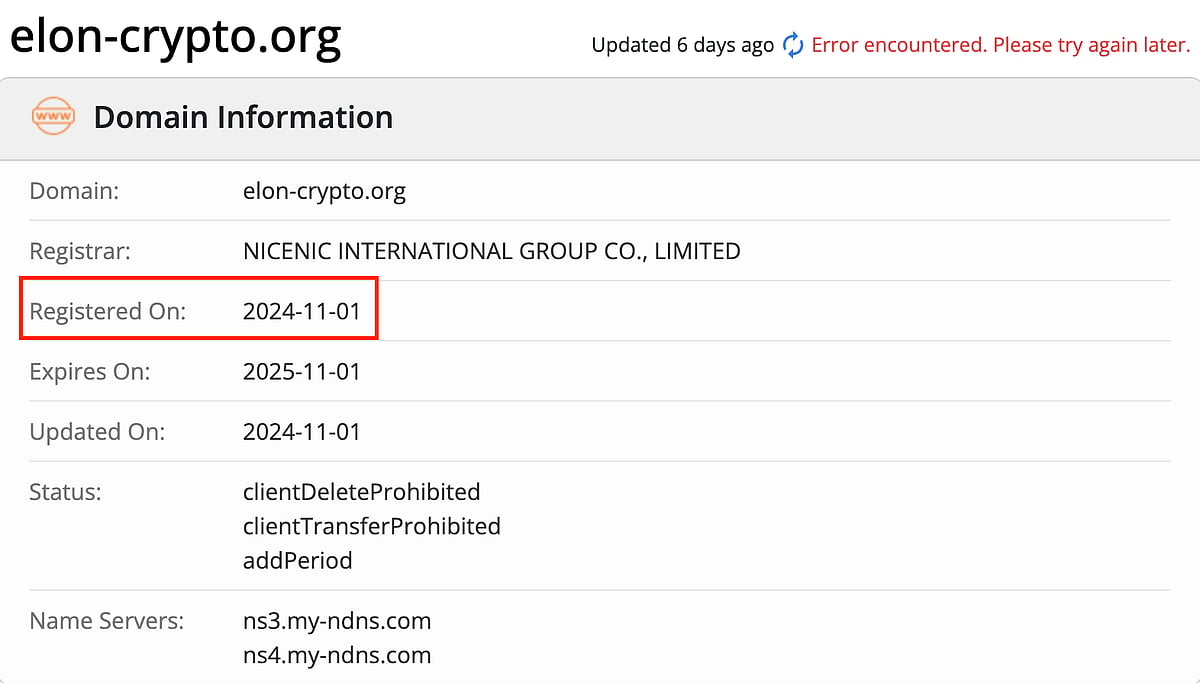Viewport: 1200px width, 683px height.
Task: Click the Registered On label
Action: point(107,311)
